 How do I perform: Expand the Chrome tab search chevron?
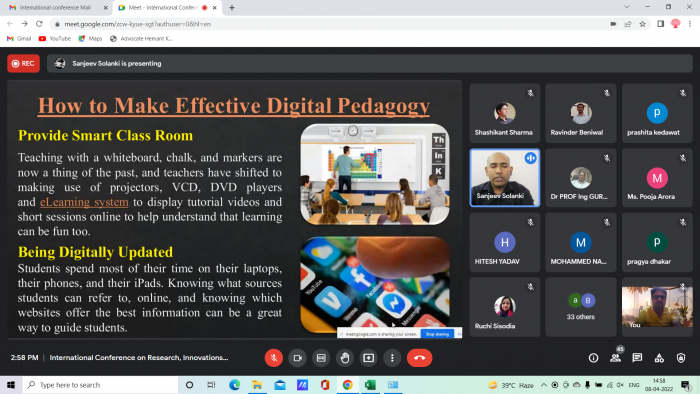[x=627, y=7]
